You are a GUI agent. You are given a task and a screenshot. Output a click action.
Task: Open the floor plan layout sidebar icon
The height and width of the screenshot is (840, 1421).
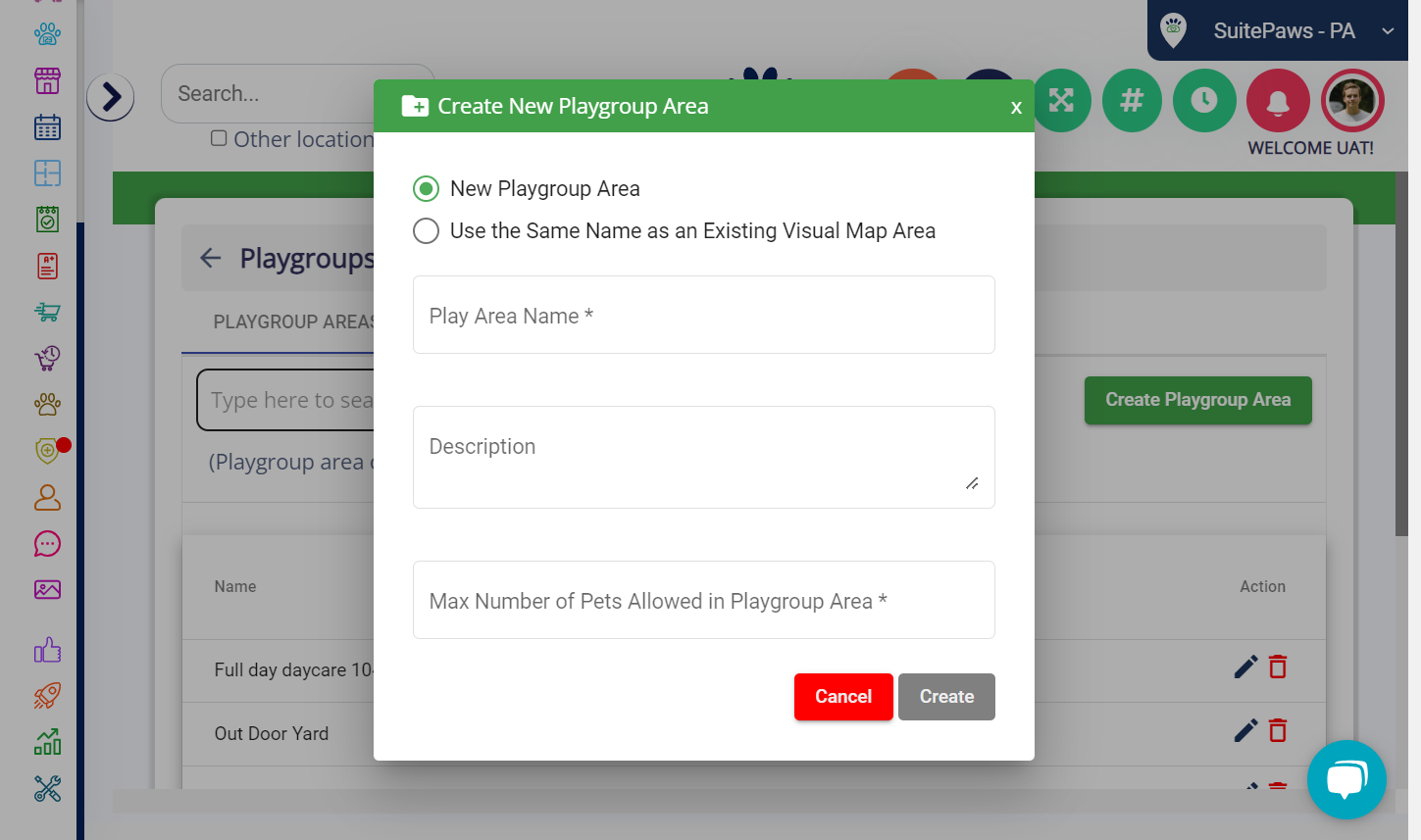47,173
